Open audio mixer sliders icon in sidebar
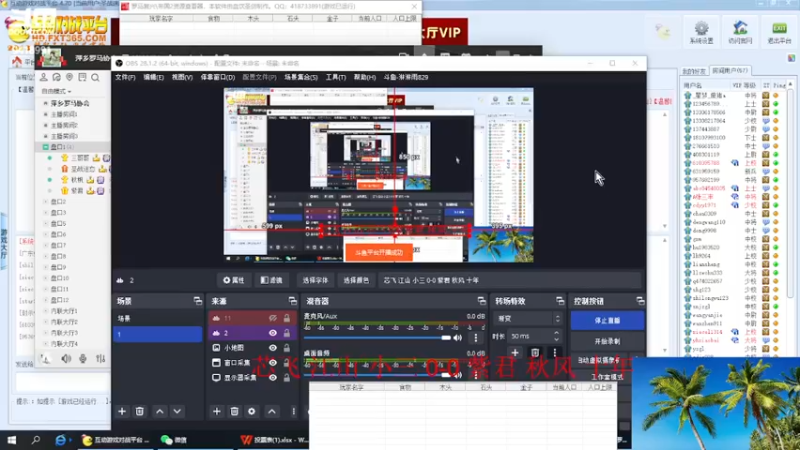Screen dimensions: 800x450 [x=101, y=359]
